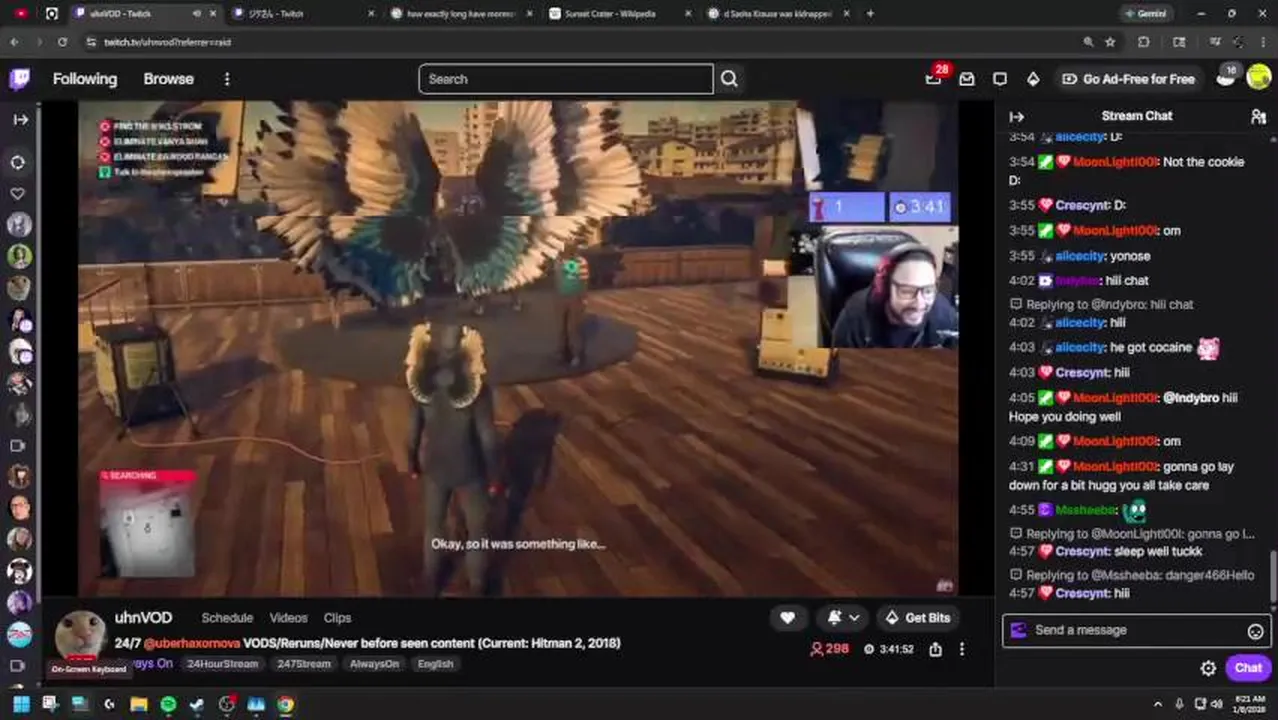Screen dimensions: 1278x720
Task: Share the stream with the share icon
Action: tap(935, 649)
